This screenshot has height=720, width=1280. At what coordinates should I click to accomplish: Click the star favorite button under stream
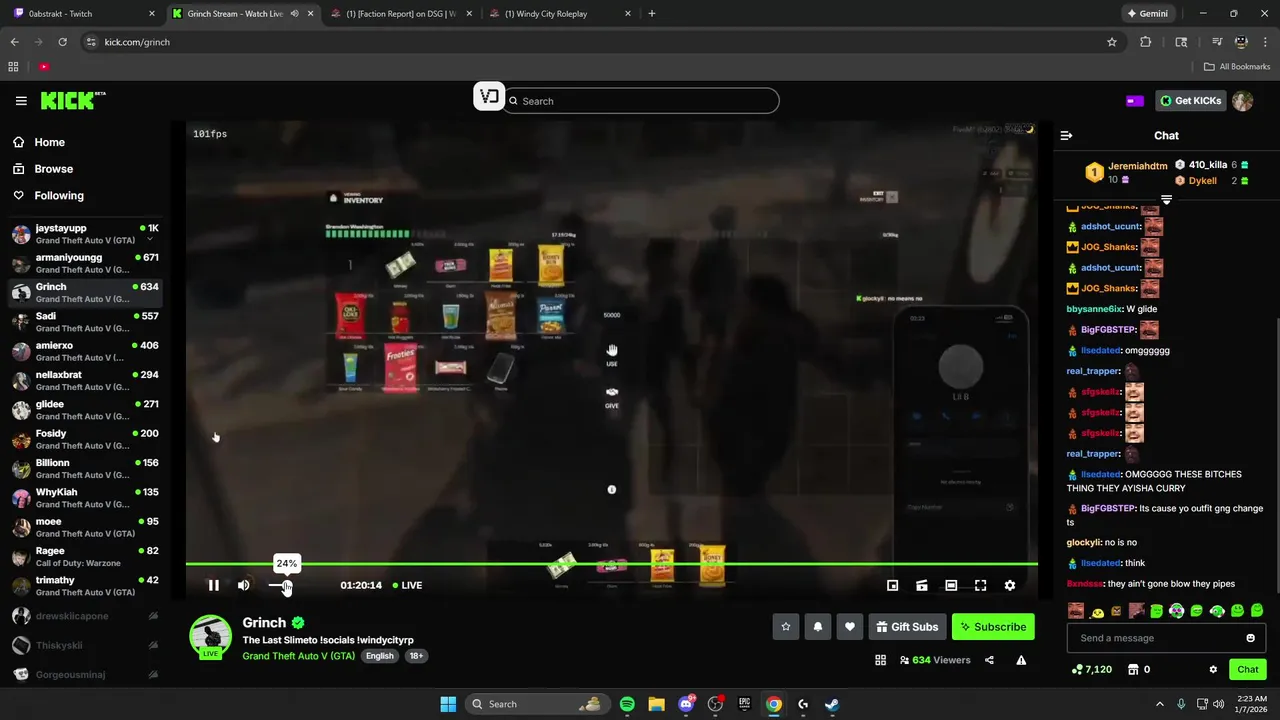click(786, 627)
